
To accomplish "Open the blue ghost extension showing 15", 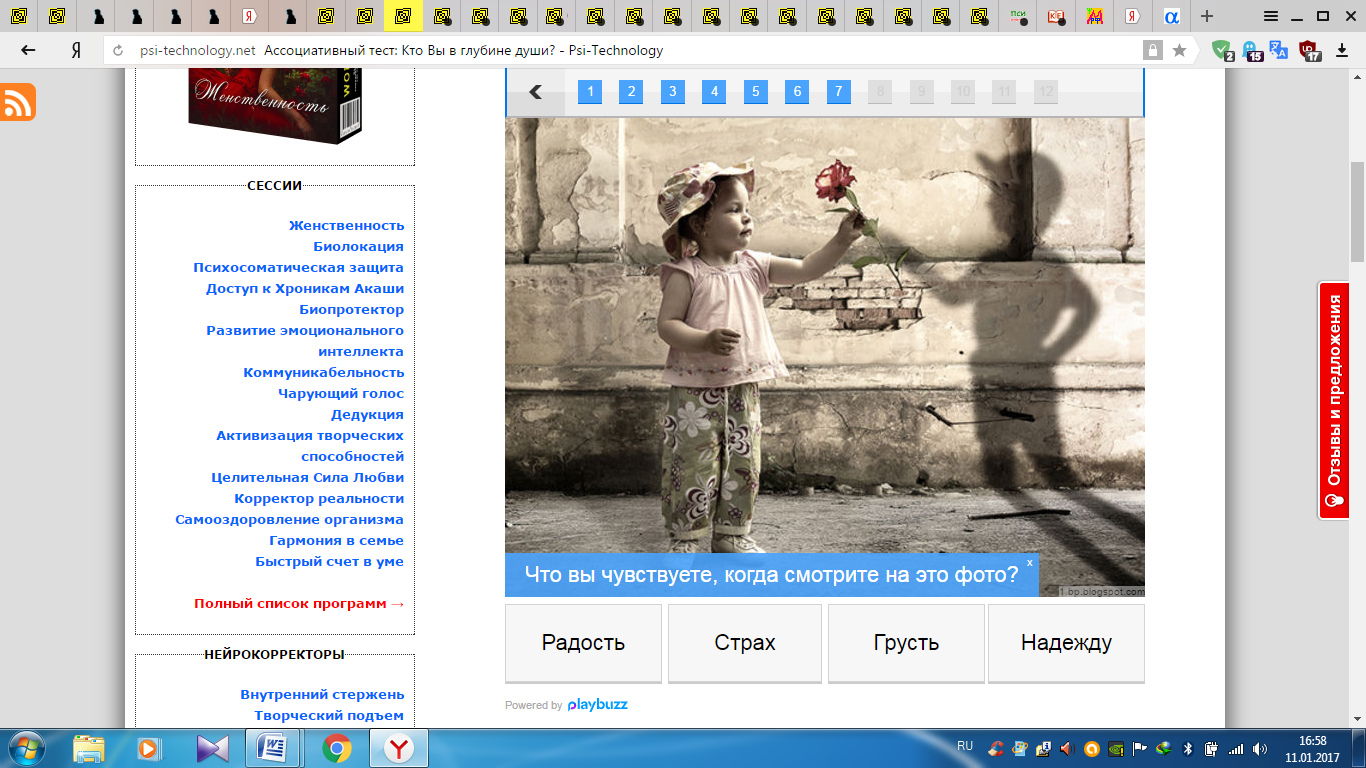I will (x=1251, y=50).
